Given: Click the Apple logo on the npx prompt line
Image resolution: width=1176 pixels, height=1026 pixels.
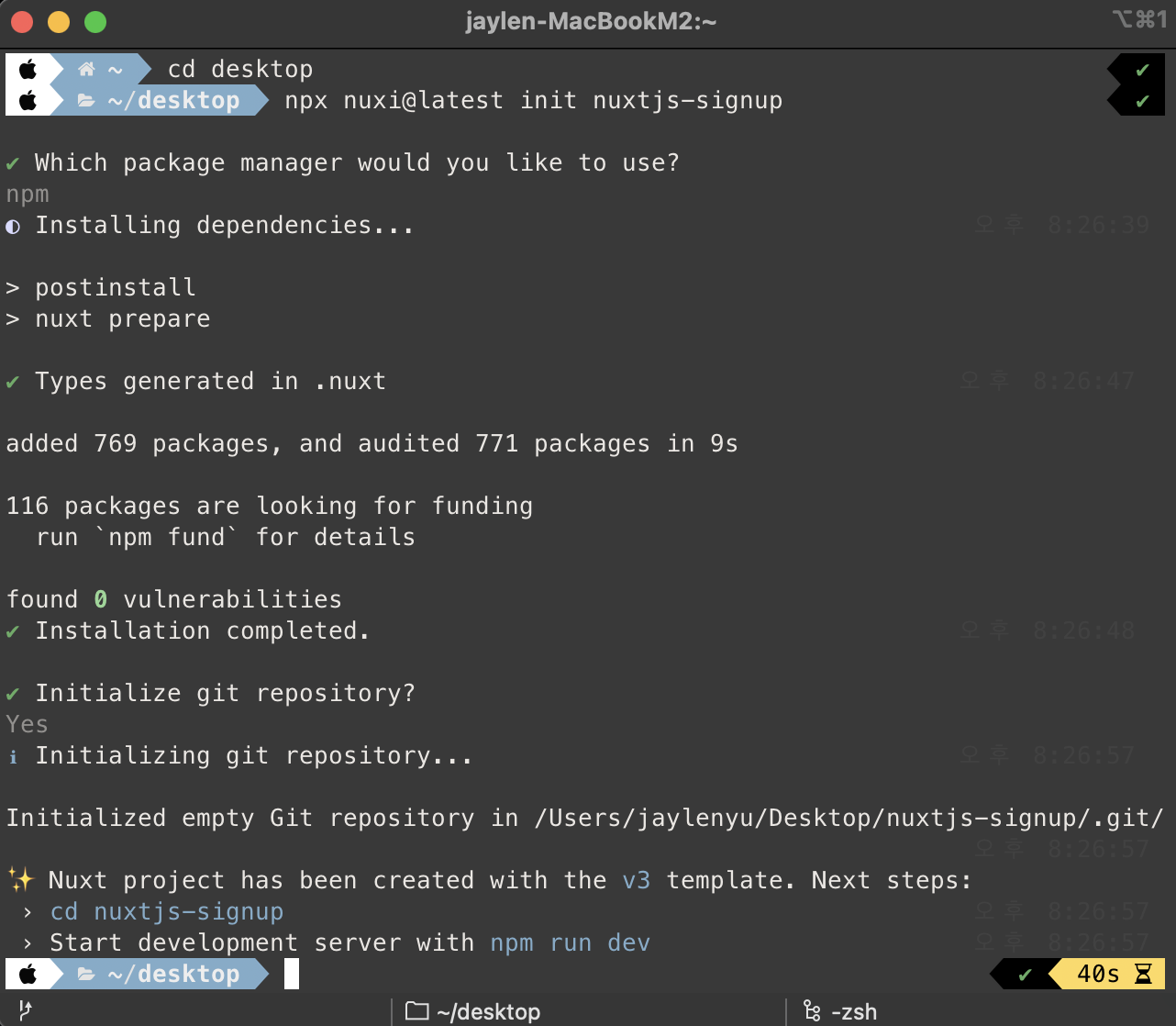Looking at the screenshot, I should (28, 101).
